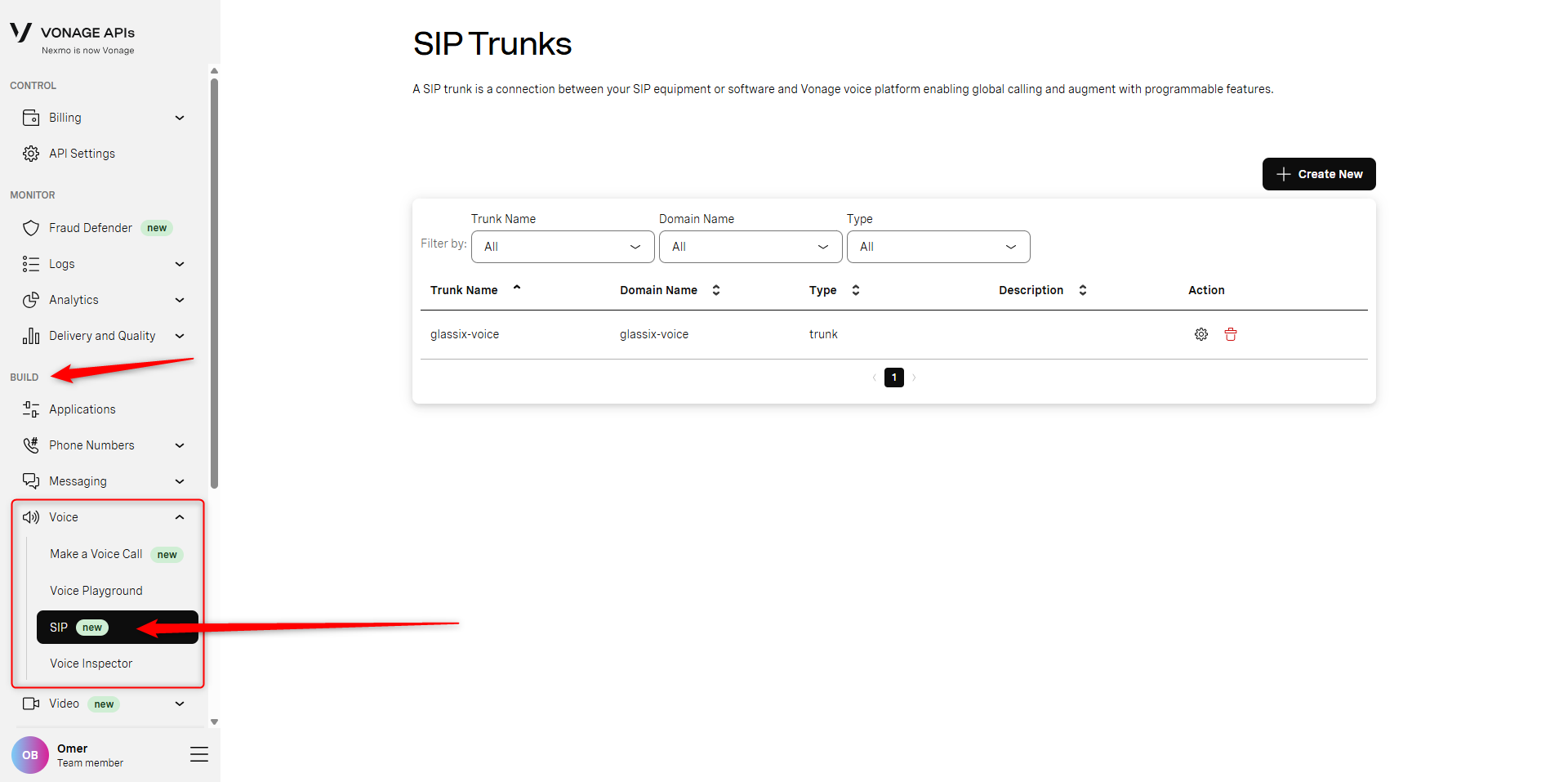1568x782 pixels.
Task: Click the API Settings gear icon
Action: [31, 154]
